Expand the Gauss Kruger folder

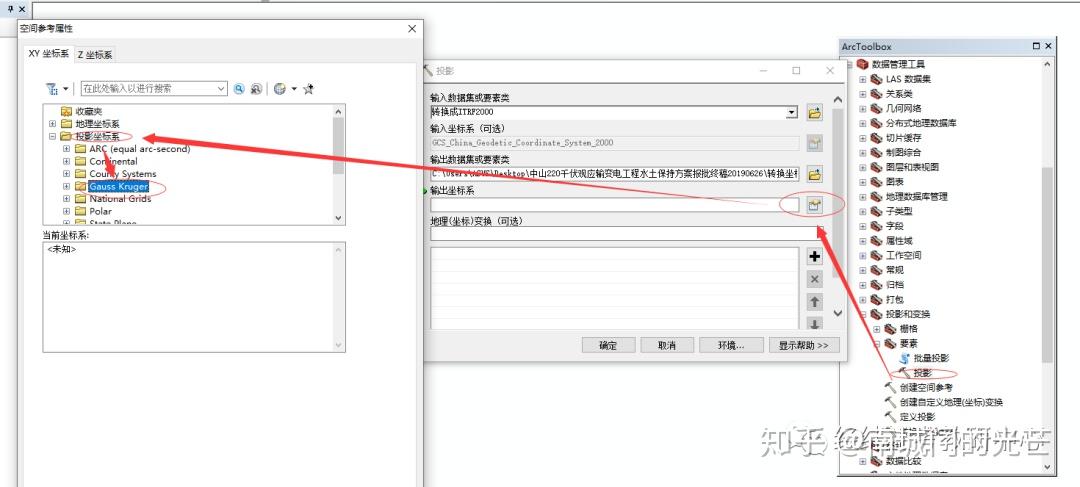point(66,186)
